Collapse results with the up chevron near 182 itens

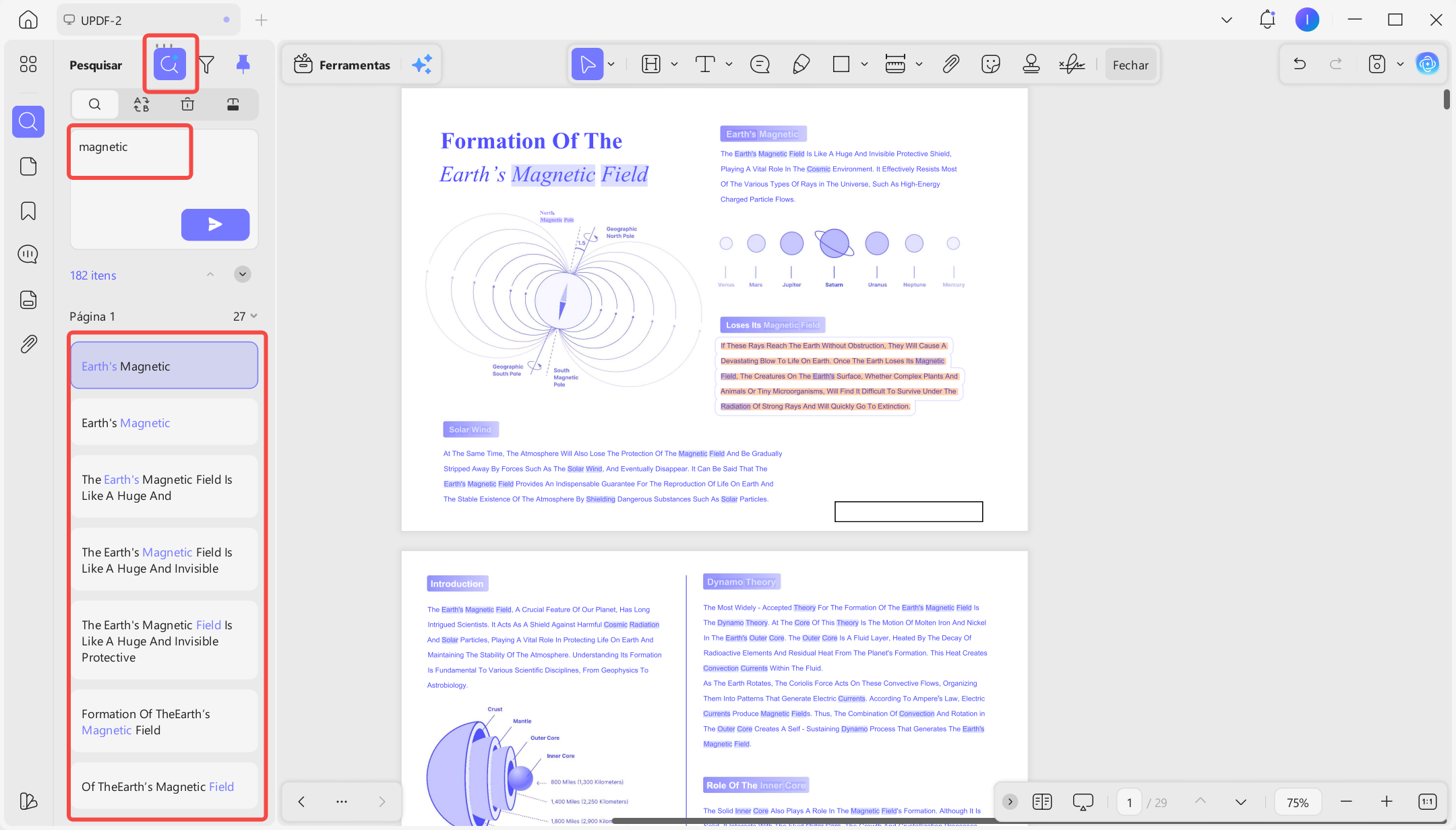click(210, 274)
